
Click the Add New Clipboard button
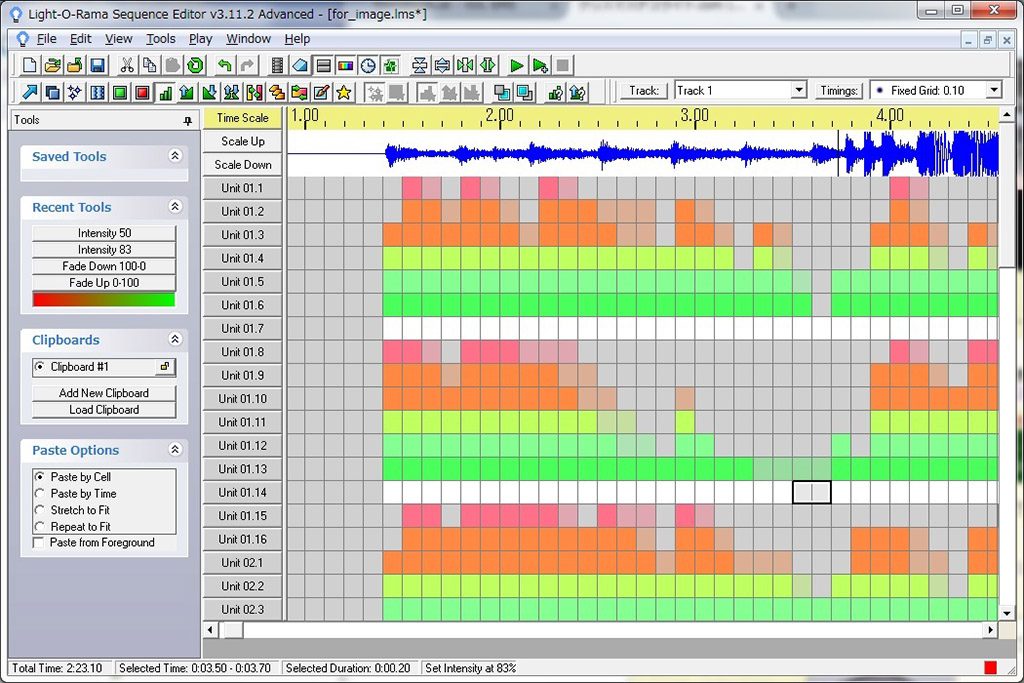pos(104,393)
